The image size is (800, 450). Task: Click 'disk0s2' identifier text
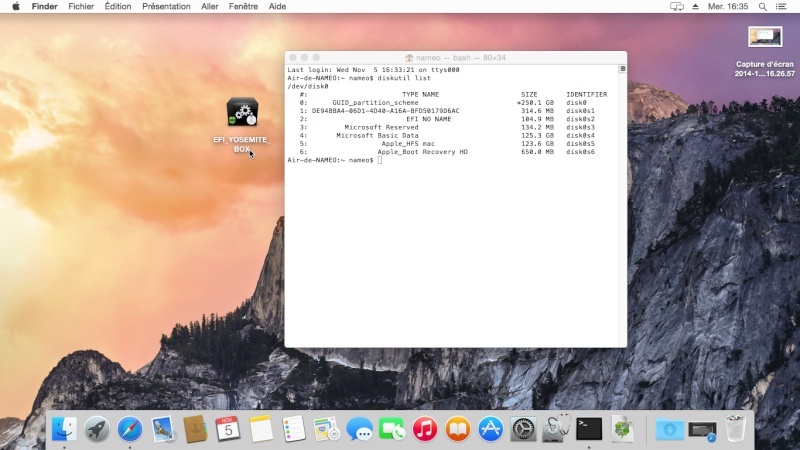(x=580, y=119)
